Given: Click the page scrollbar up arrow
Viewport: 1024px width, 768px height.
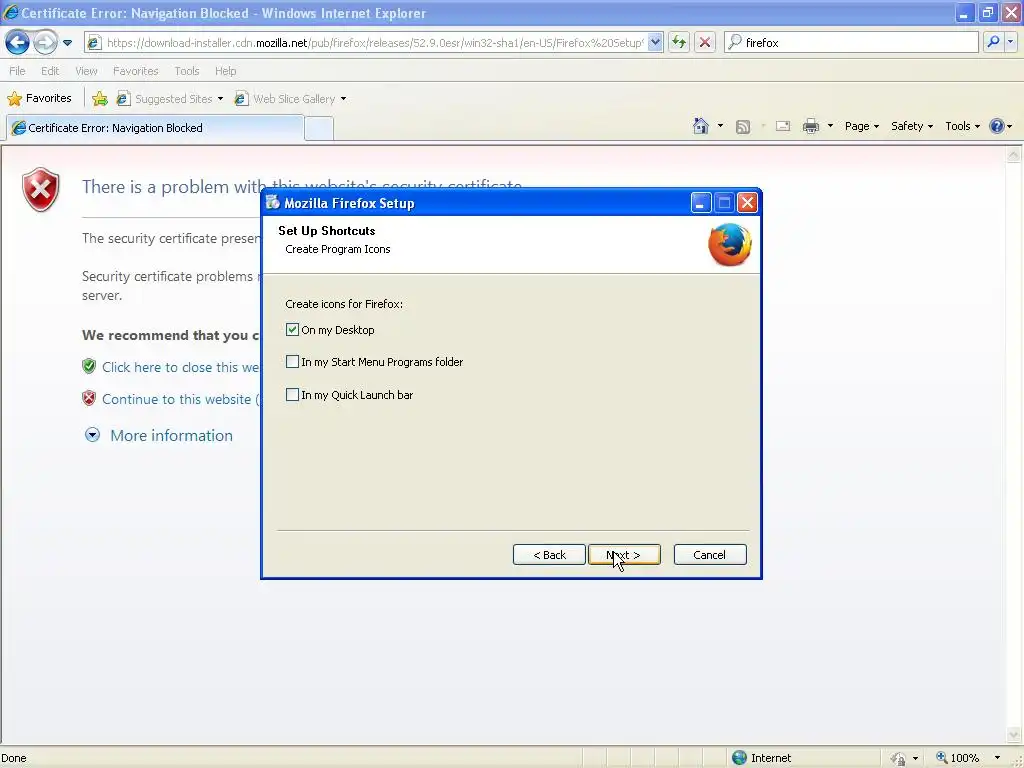Looking at the screenshot, I should pos(1014,155).
